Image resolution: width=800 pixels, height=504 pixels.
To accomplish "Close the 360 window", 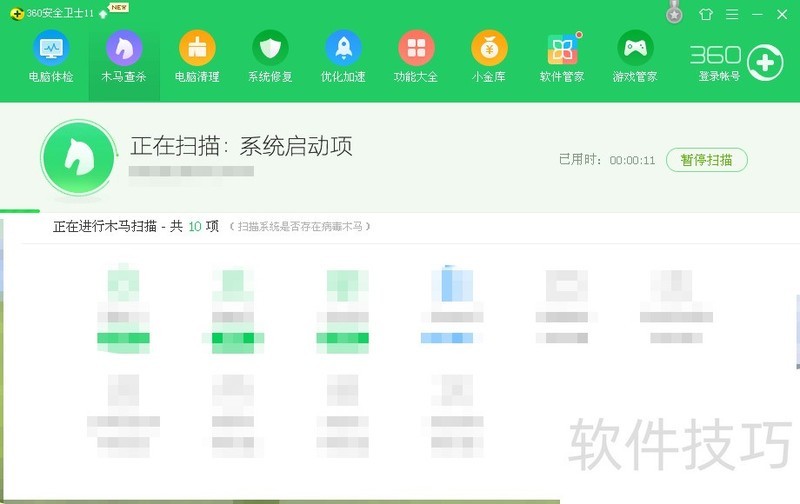I will tap(782, 14).
